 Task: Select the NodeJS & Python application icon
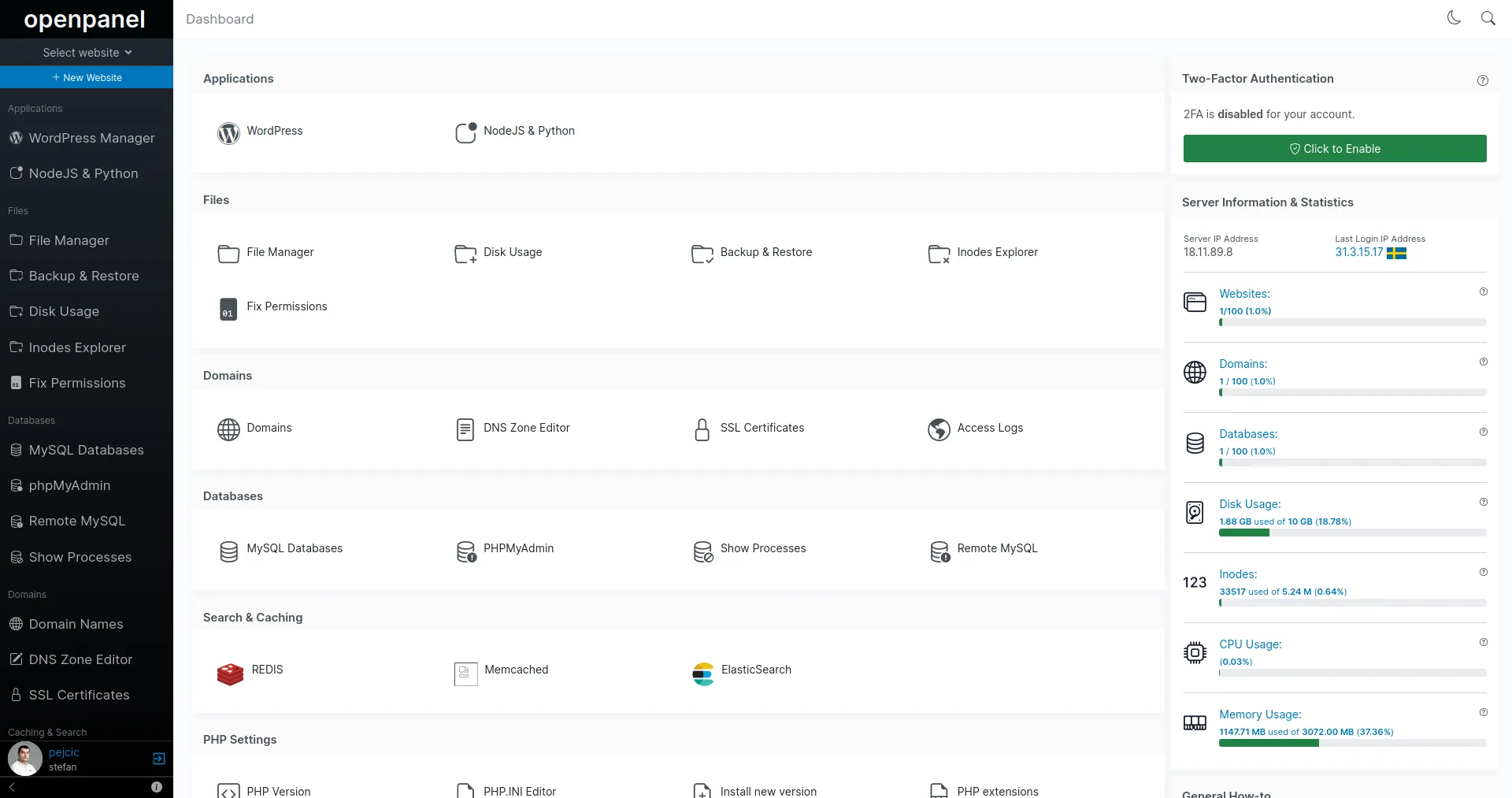465,132
